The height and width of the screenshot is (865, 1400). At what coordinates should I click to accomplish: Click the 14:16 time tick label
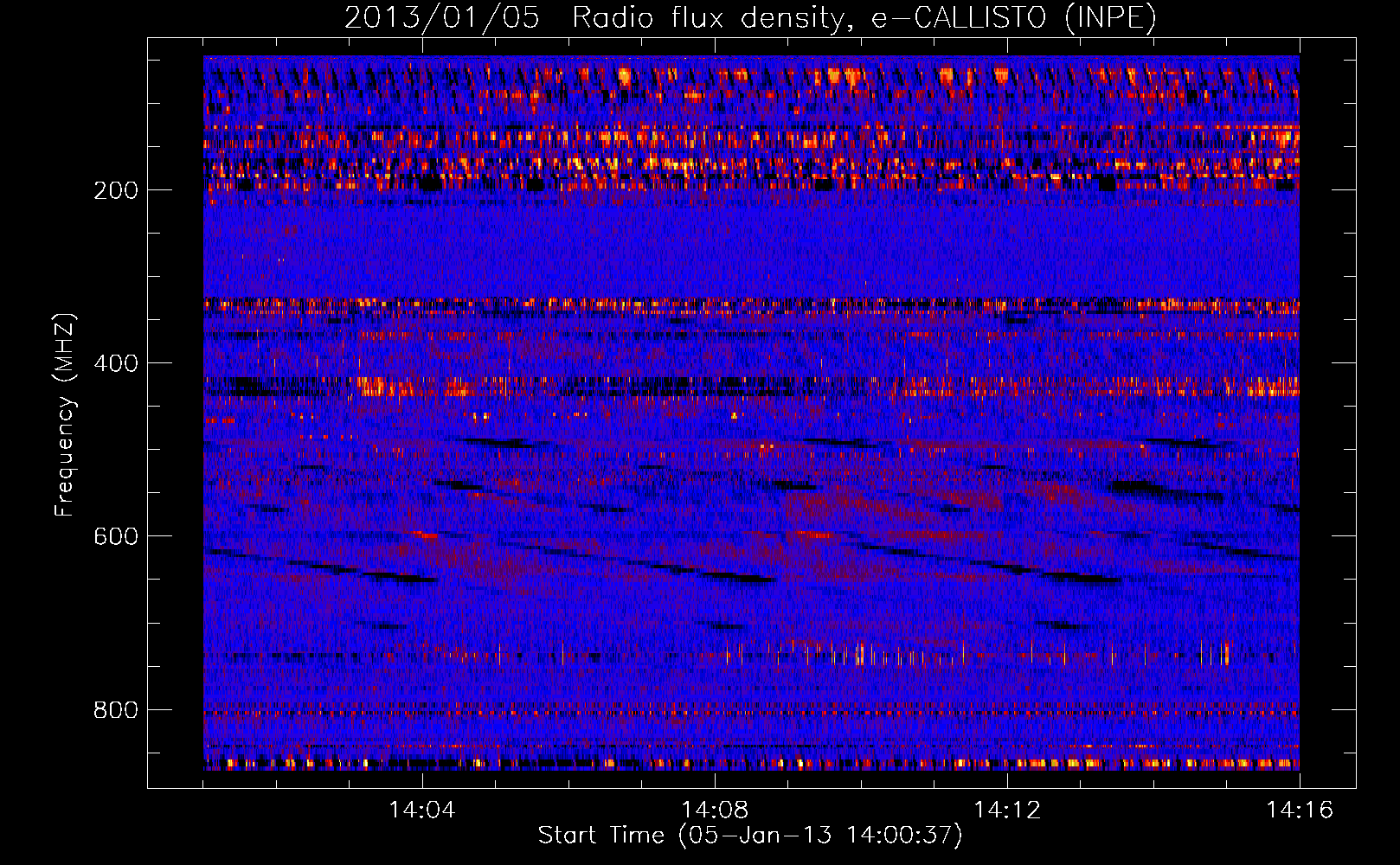point(1300,811)
